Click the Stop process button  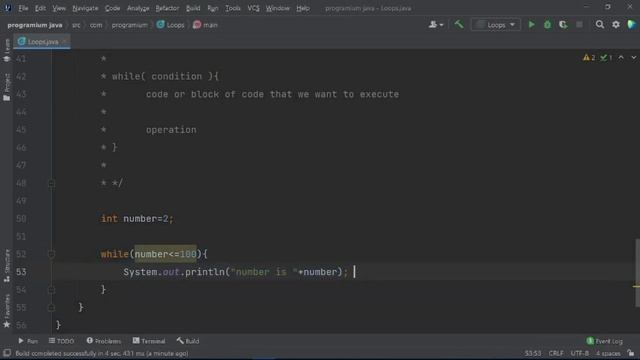pos(579,25)
